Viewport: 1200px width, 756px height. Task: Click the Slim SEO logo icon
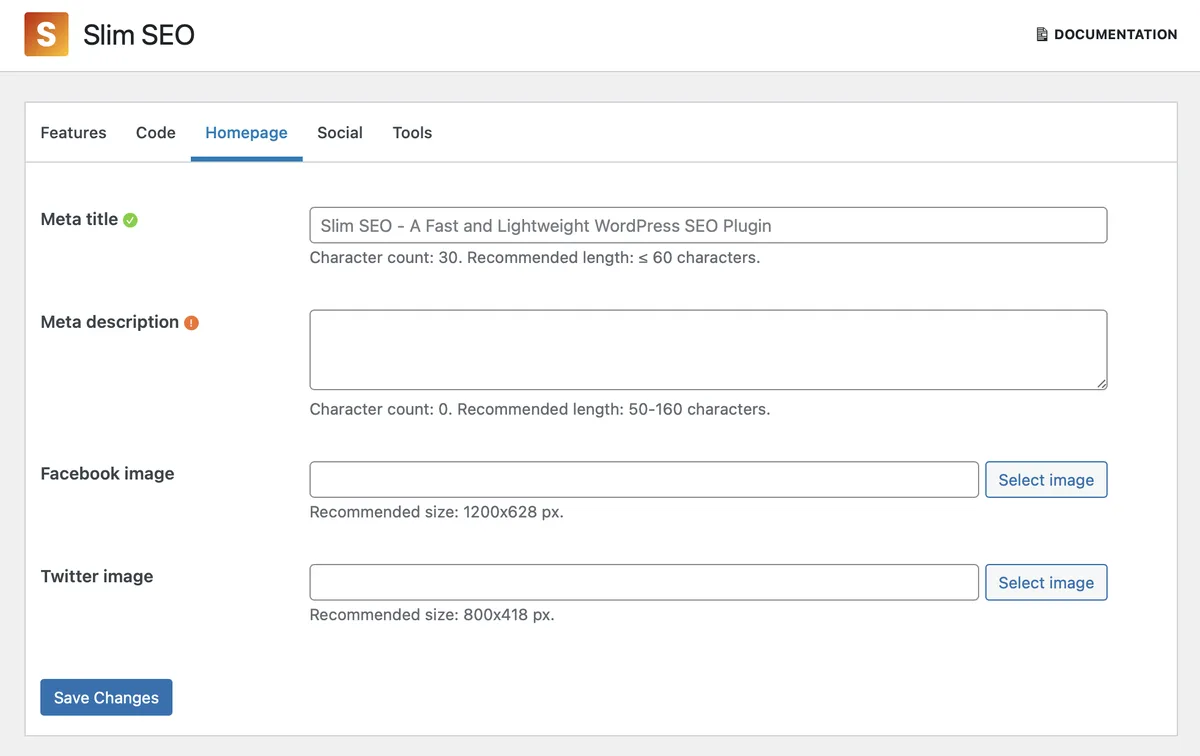[x=46, y=34]
